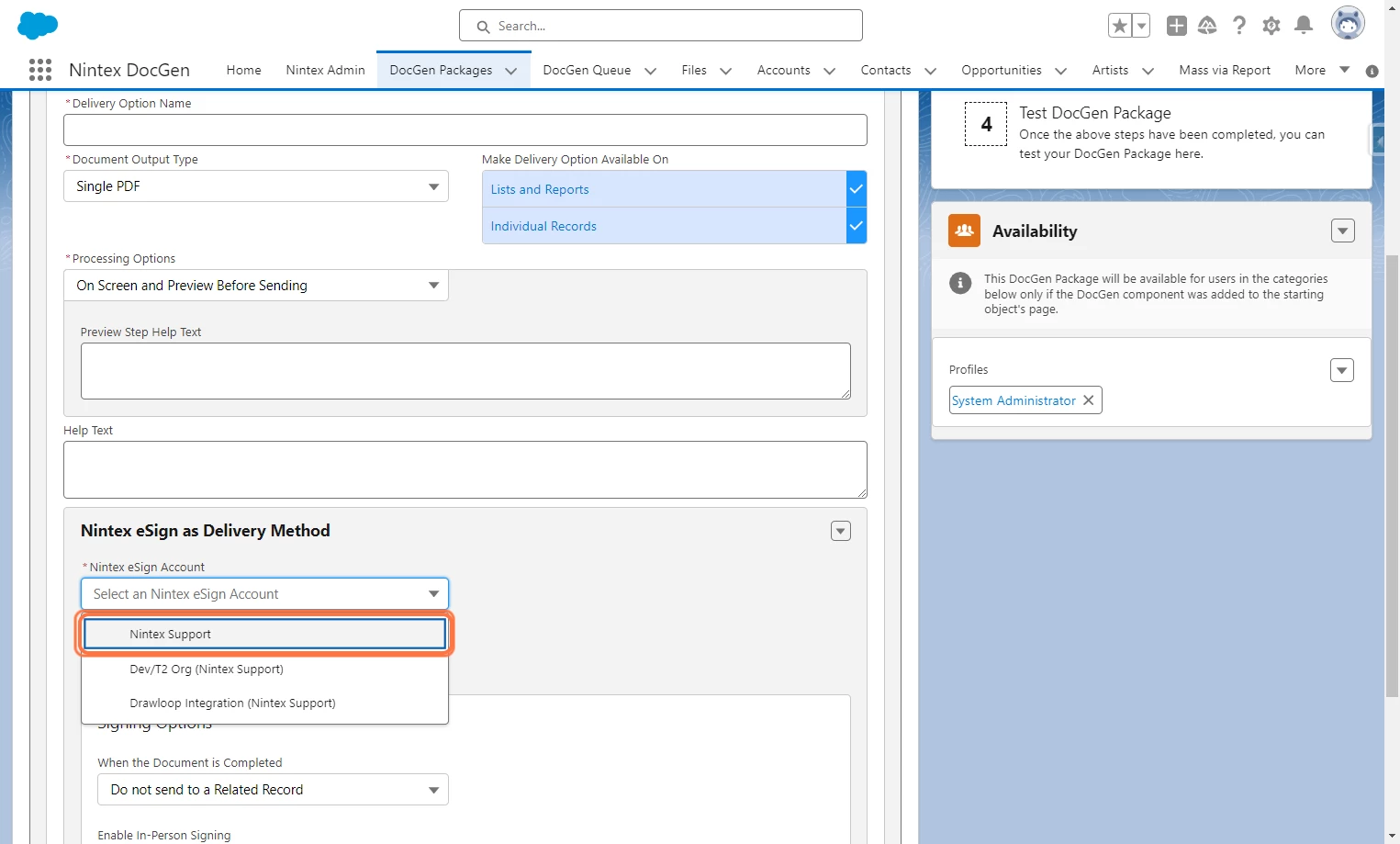Toggle the Lists and Reports checkmark
Image resolution: width=1400 pixels, height=844 pixels.
(x=857, y=189)
